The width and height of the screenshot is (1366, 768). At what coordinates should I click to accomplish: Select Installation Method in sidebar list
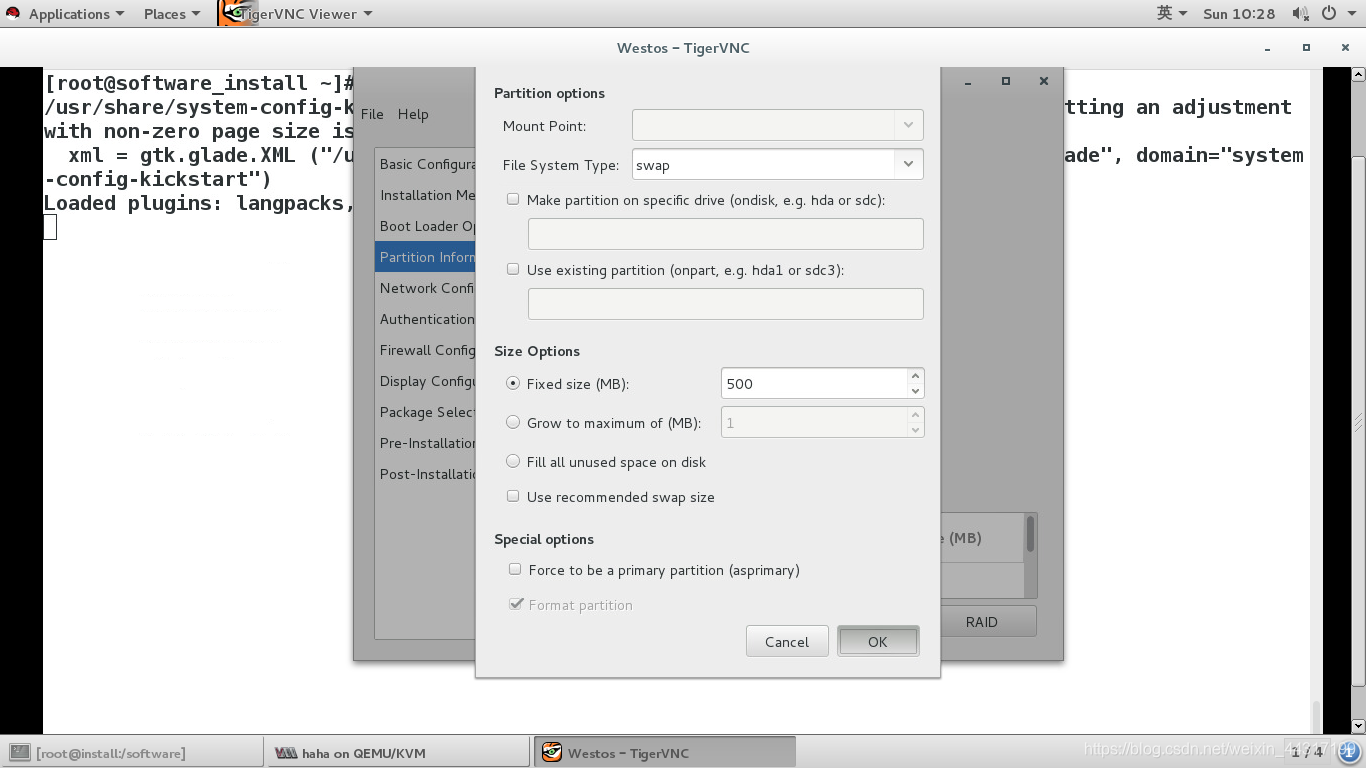(x=426, y=195)
